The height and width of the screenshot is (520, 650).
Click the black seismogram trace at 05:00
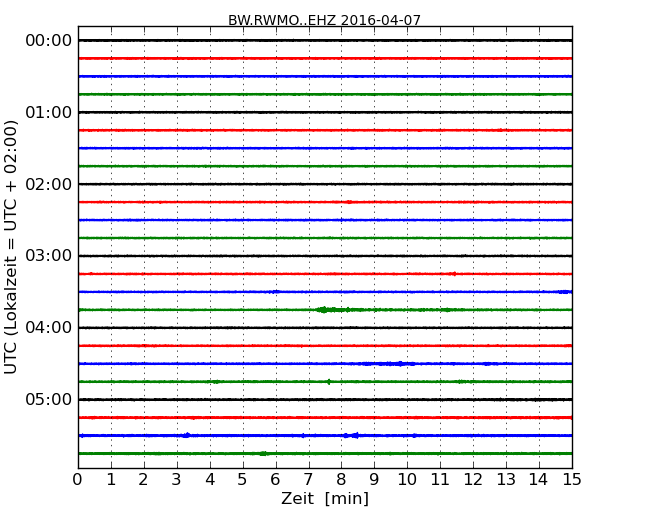(325, 400)
